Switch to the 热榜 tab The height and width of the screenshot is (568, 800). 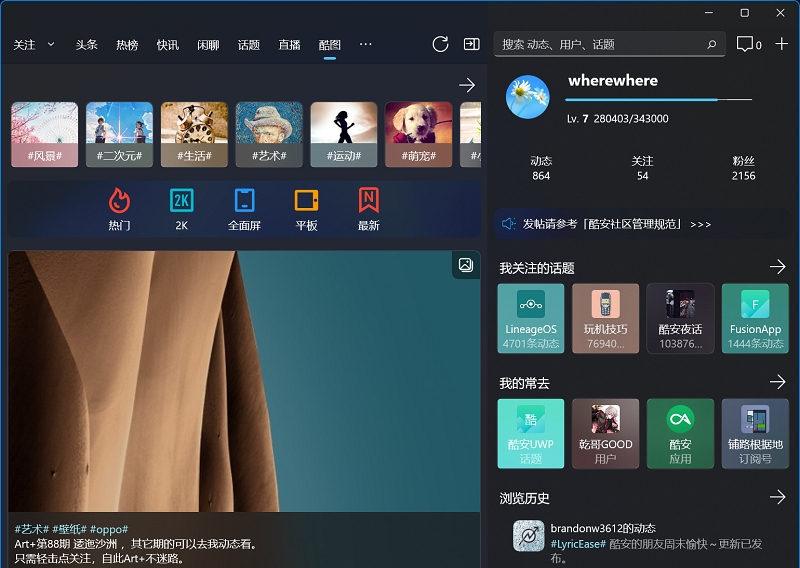point(127,45)
